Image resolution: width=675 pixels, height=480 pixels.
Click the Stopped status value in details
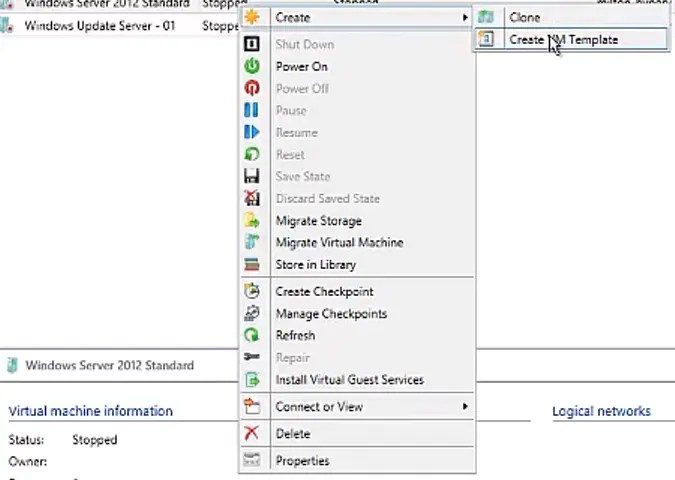[x=95, y=440]
